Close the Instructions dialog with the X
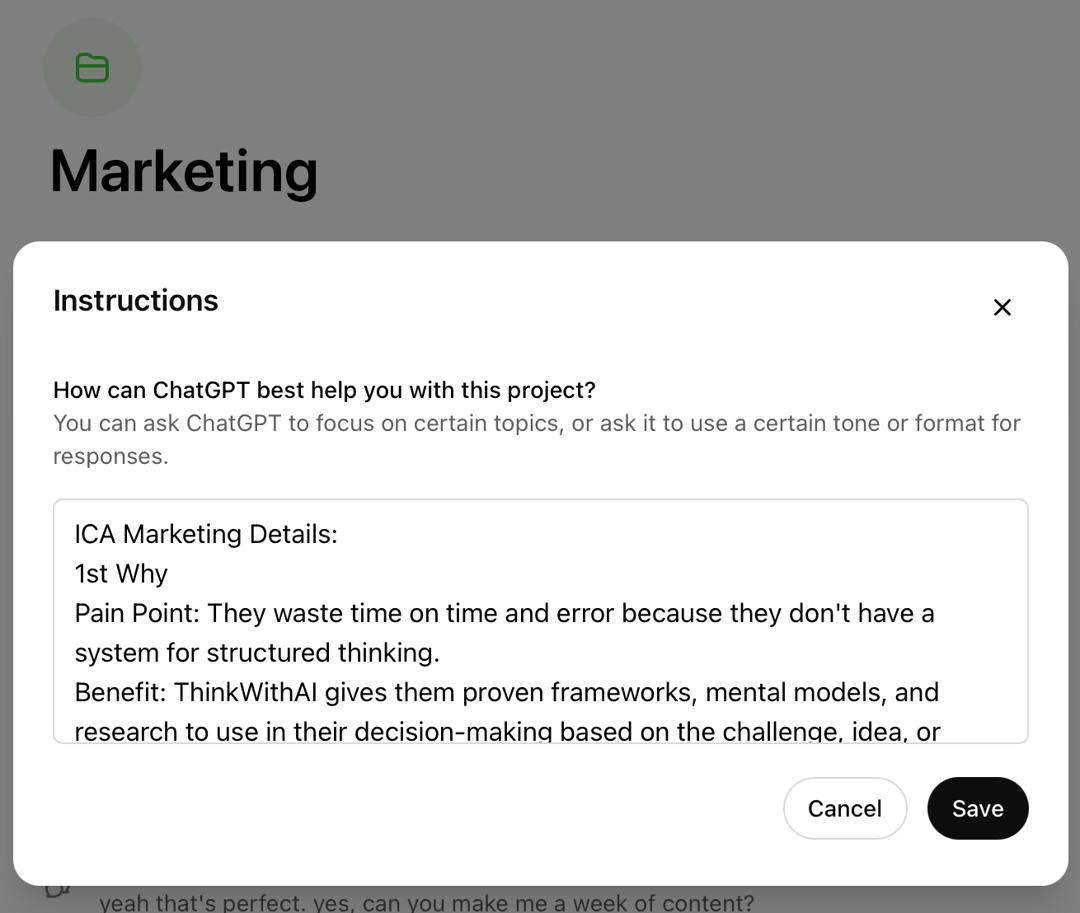 click(x=1002, y=307)
